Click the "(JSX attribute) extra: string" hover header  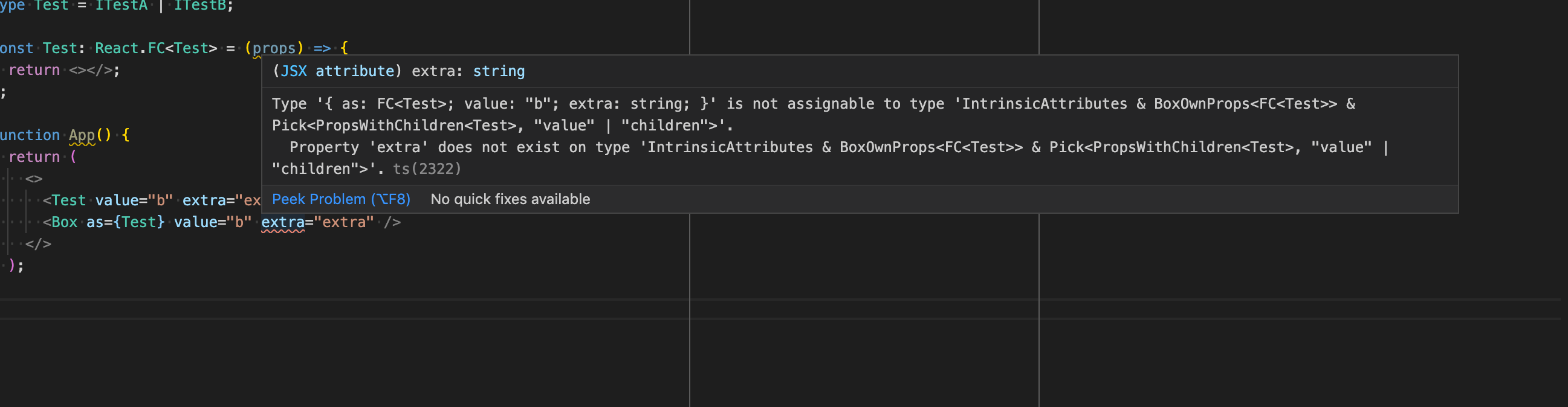coord(399,71)
